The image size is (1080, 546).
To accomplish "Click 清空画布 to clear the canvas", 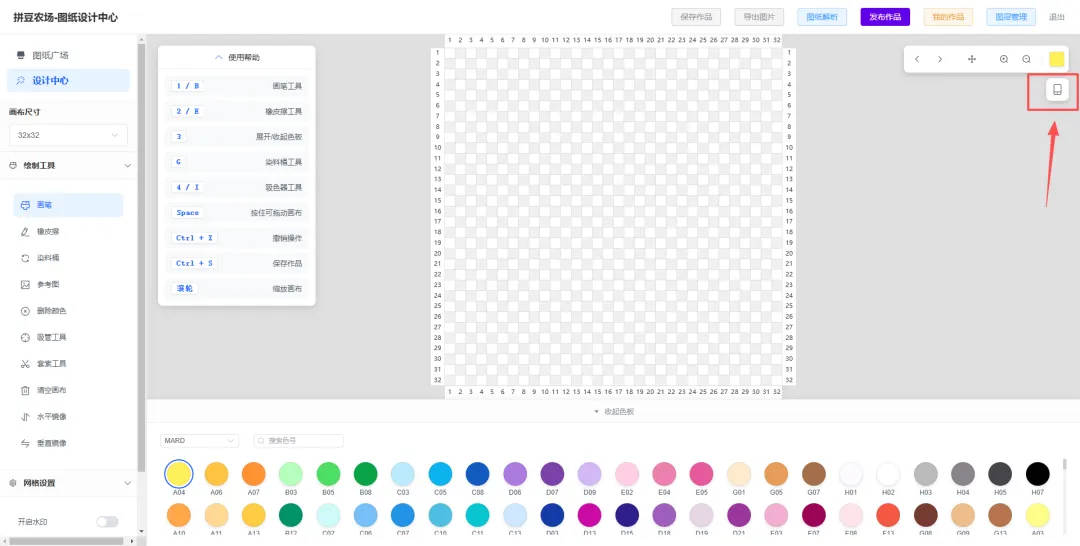I will (x=68, y=390).
